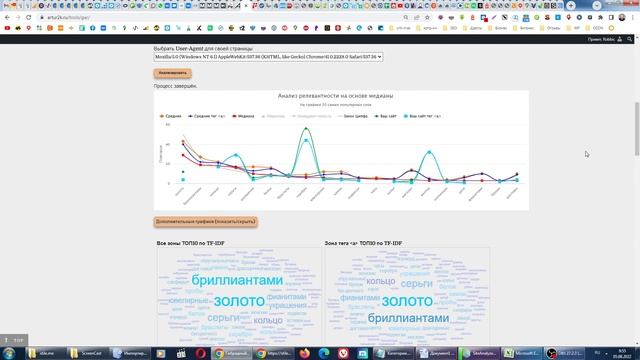640x360 pixels.
Task: Click the user profile icon in black bar
Action: tap(620, 39)
